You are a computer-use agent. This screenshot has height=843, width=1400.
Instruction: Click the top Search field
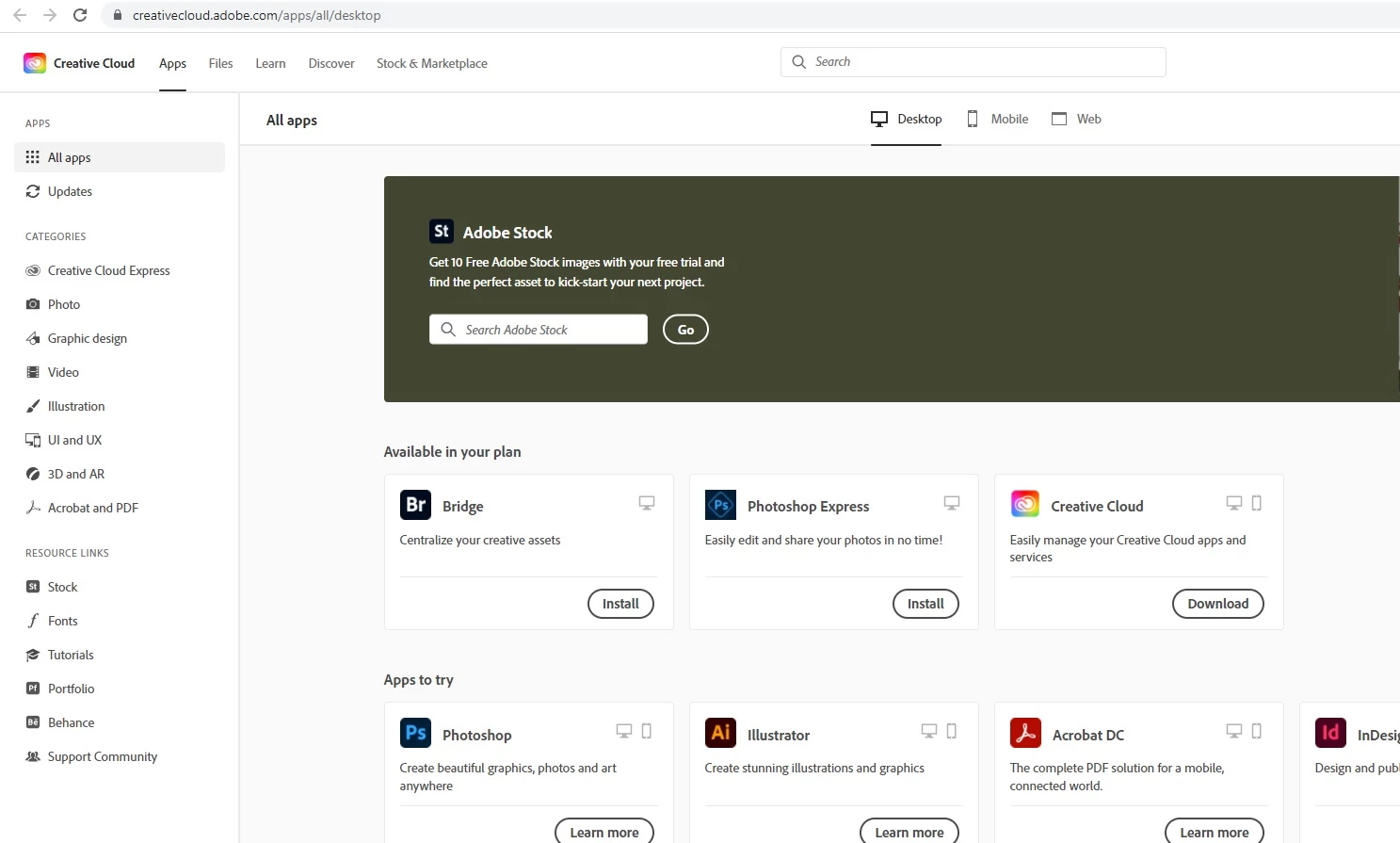pos(974,62)
